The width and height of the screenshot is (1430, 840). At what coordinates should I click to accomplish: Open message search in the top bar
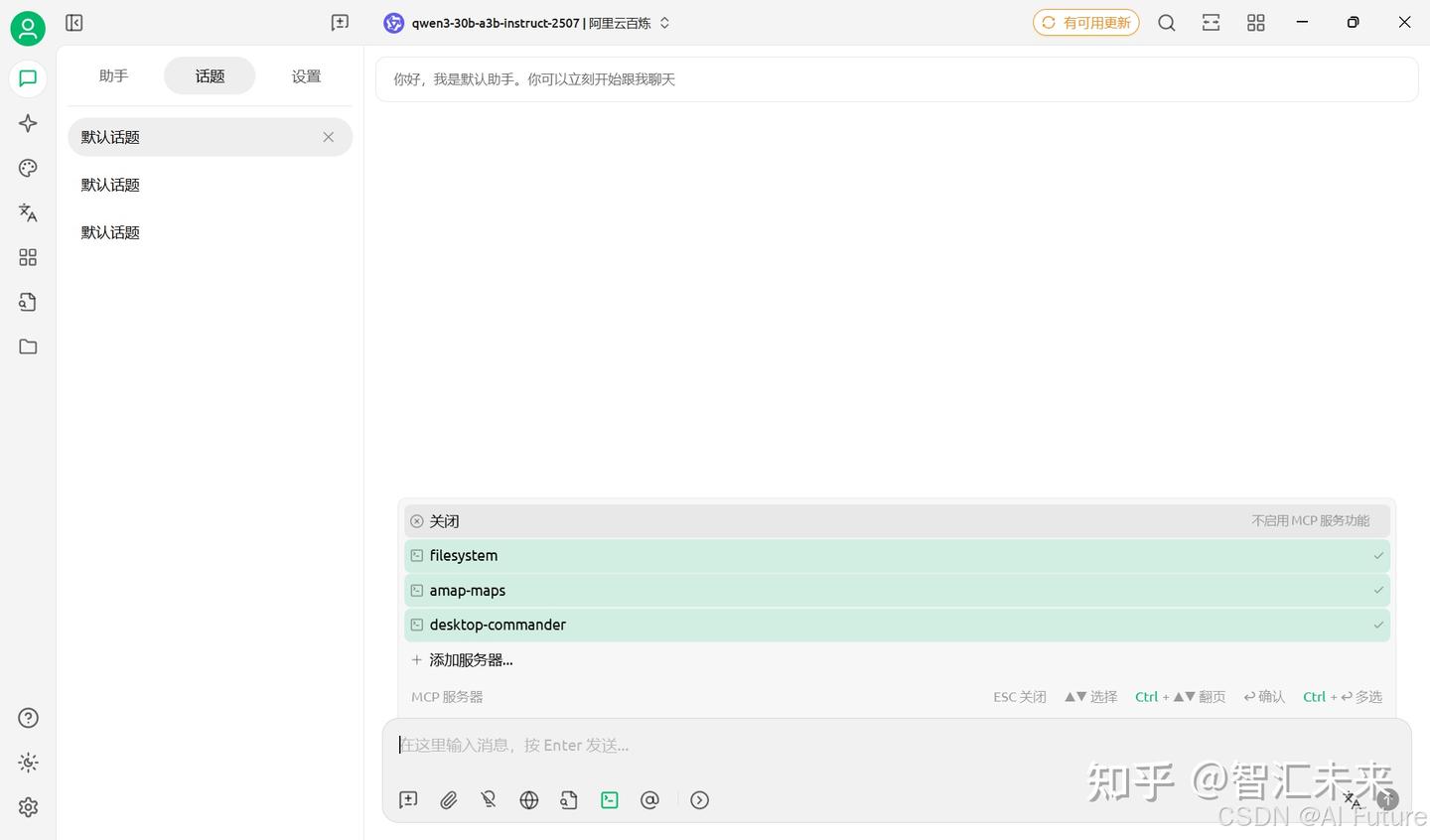click(1167, 23)
